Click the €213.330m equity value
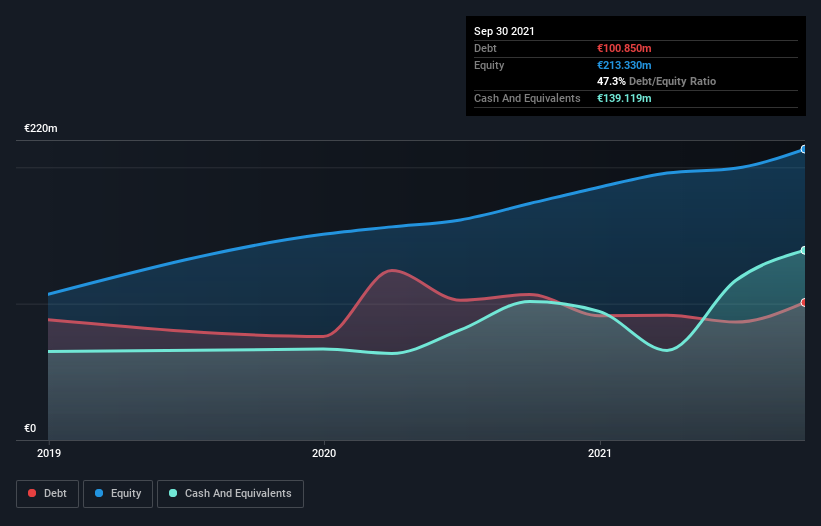Viewport: 821px width, 526px height. coord(624,65)
